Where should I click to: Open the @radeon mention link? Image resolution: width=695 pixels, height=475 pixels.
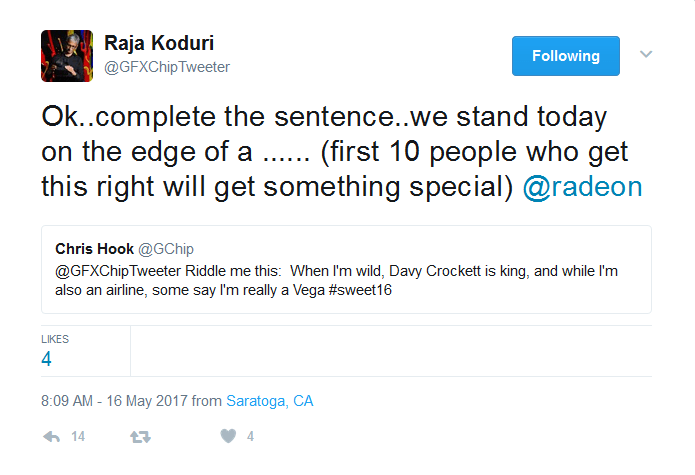(x=583, y=187)
